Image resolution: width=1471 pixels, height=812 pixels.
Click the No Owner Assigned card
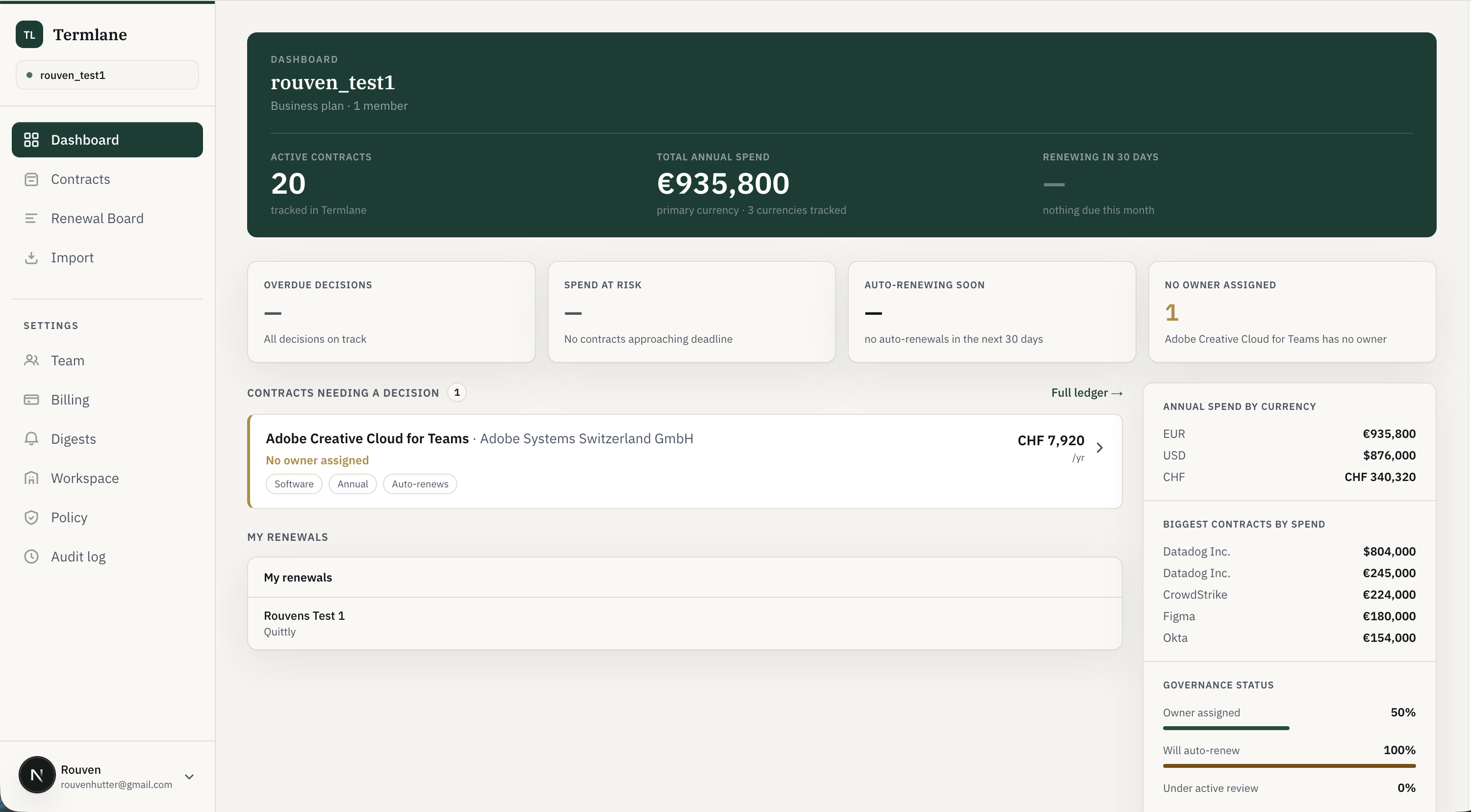[1292, 312]
